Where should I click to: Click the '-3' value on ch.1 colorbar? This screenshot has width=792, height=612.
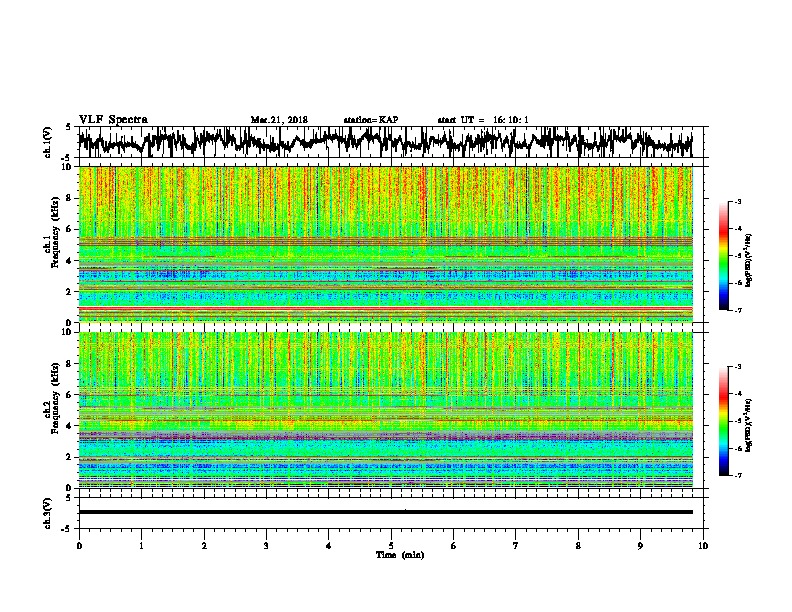pos(737,202)
